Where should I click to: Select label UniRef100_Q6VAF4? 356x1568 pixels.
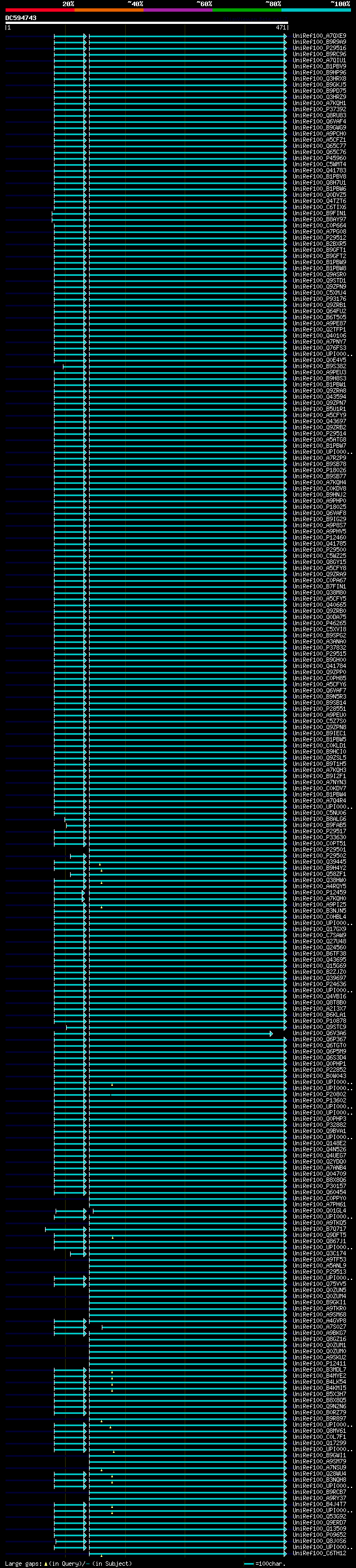(x=319, y=122)
